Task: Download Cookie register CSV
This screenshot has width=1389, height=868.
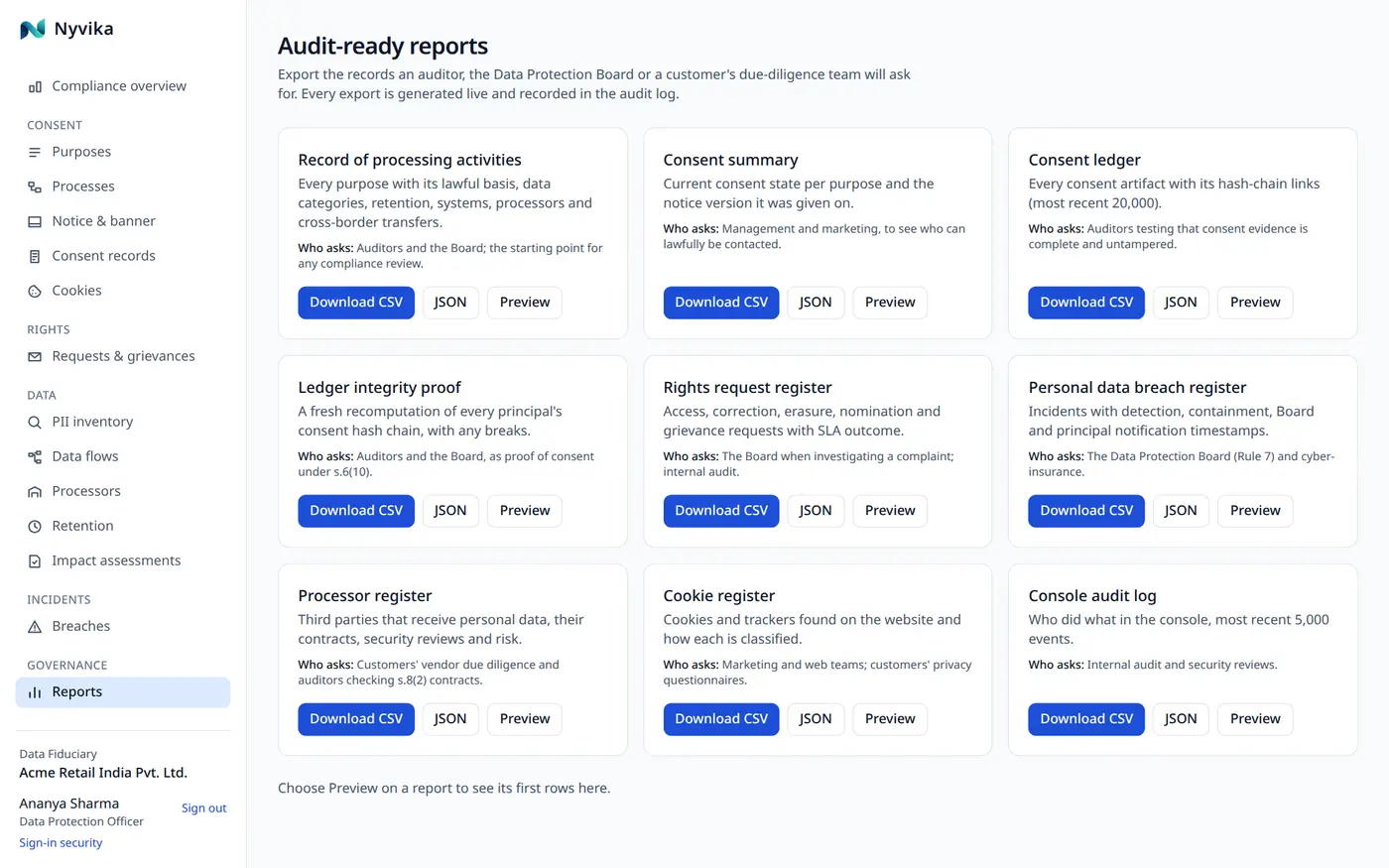Action: tap(721, 719)
